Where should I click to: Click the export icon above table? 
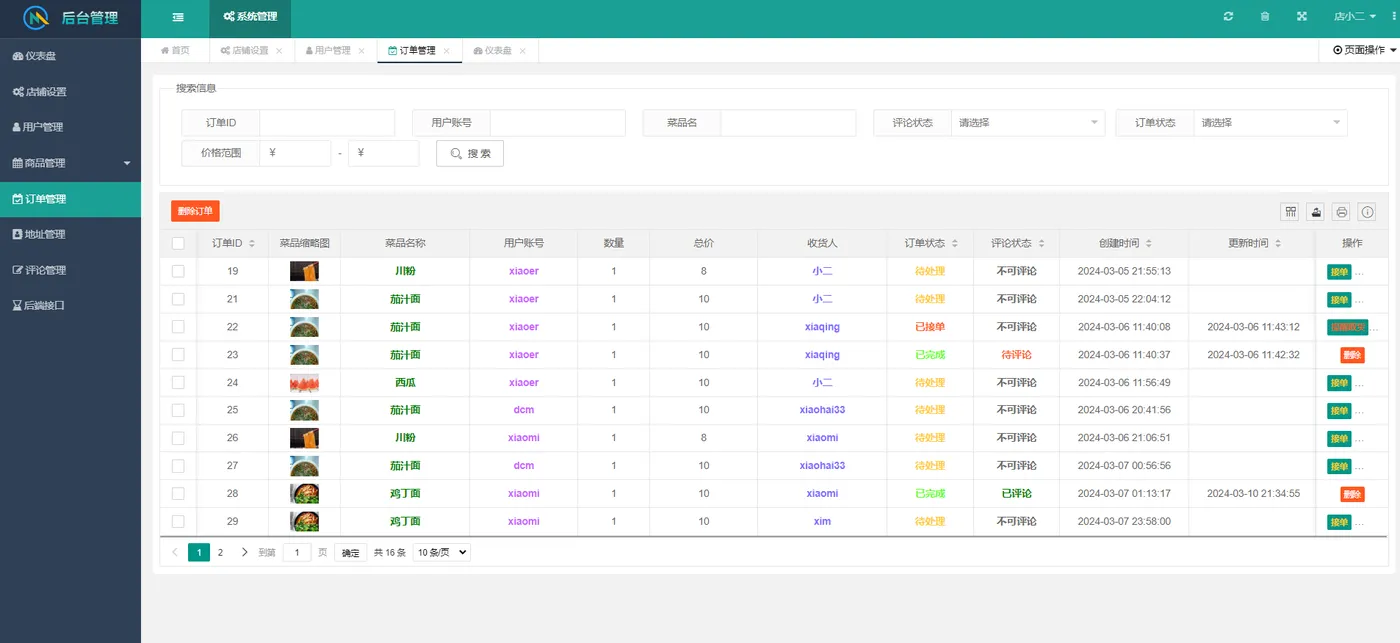click(1316, 212)
